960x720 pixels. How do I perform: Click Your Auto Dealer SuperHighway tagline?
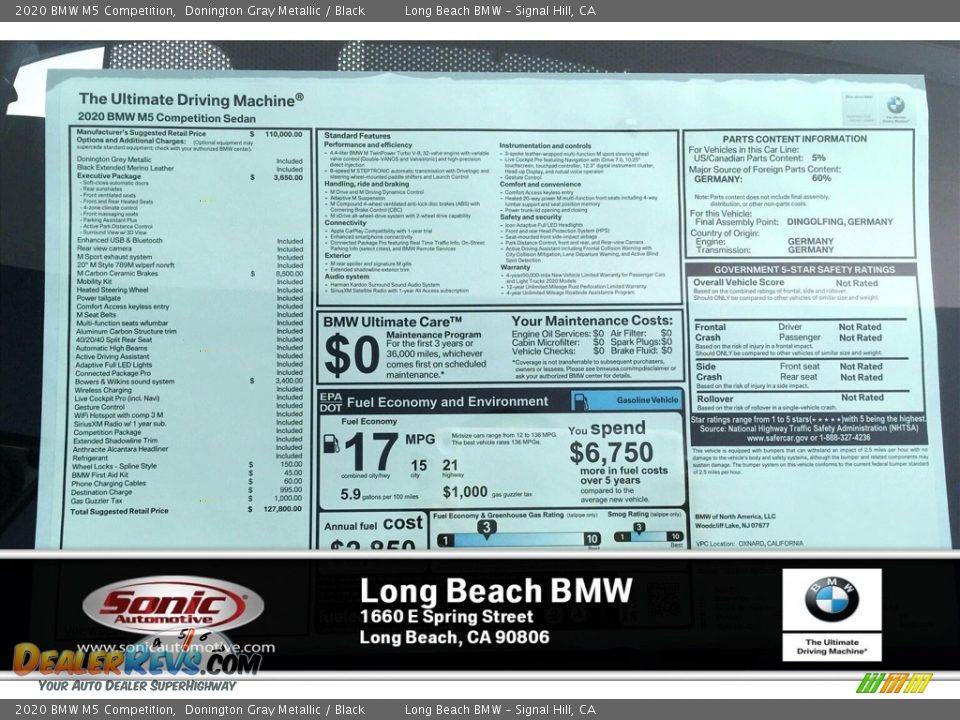[137, 686]
